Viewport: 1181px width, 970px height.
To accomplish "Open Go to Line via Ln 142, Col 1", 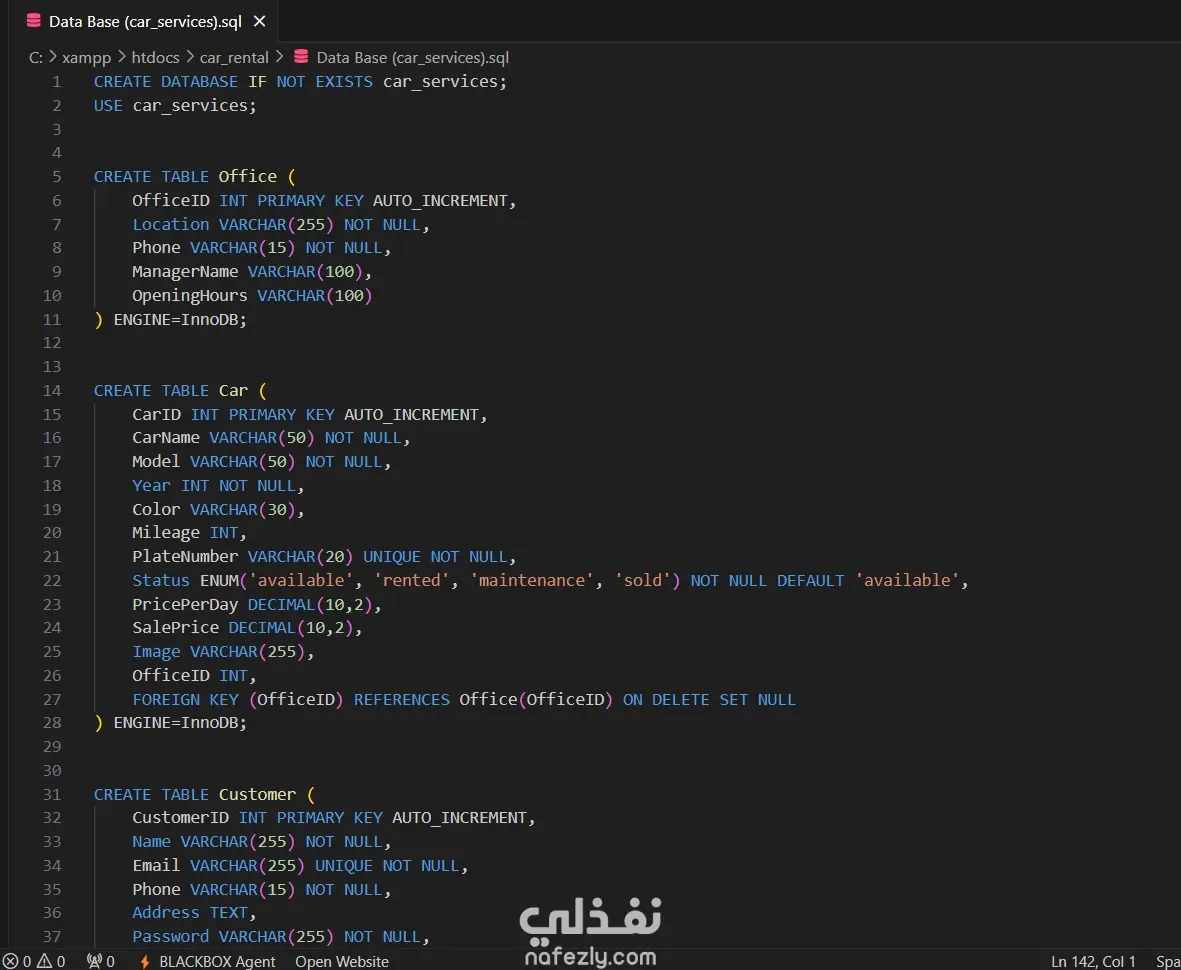I will click(1093, 962).
